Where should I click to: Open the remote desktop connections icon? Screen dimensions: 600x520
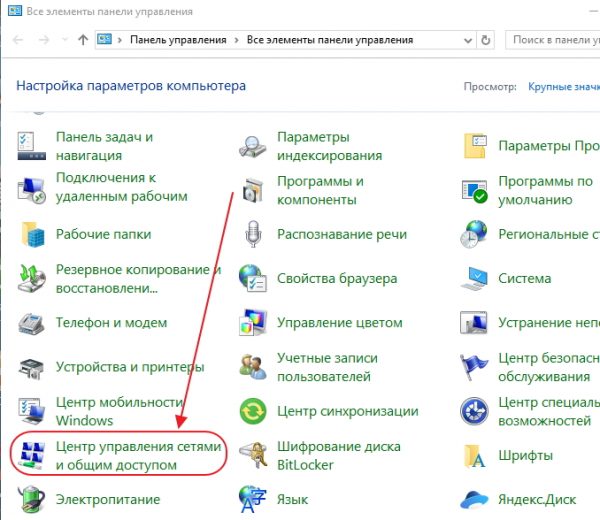(31, 190)
